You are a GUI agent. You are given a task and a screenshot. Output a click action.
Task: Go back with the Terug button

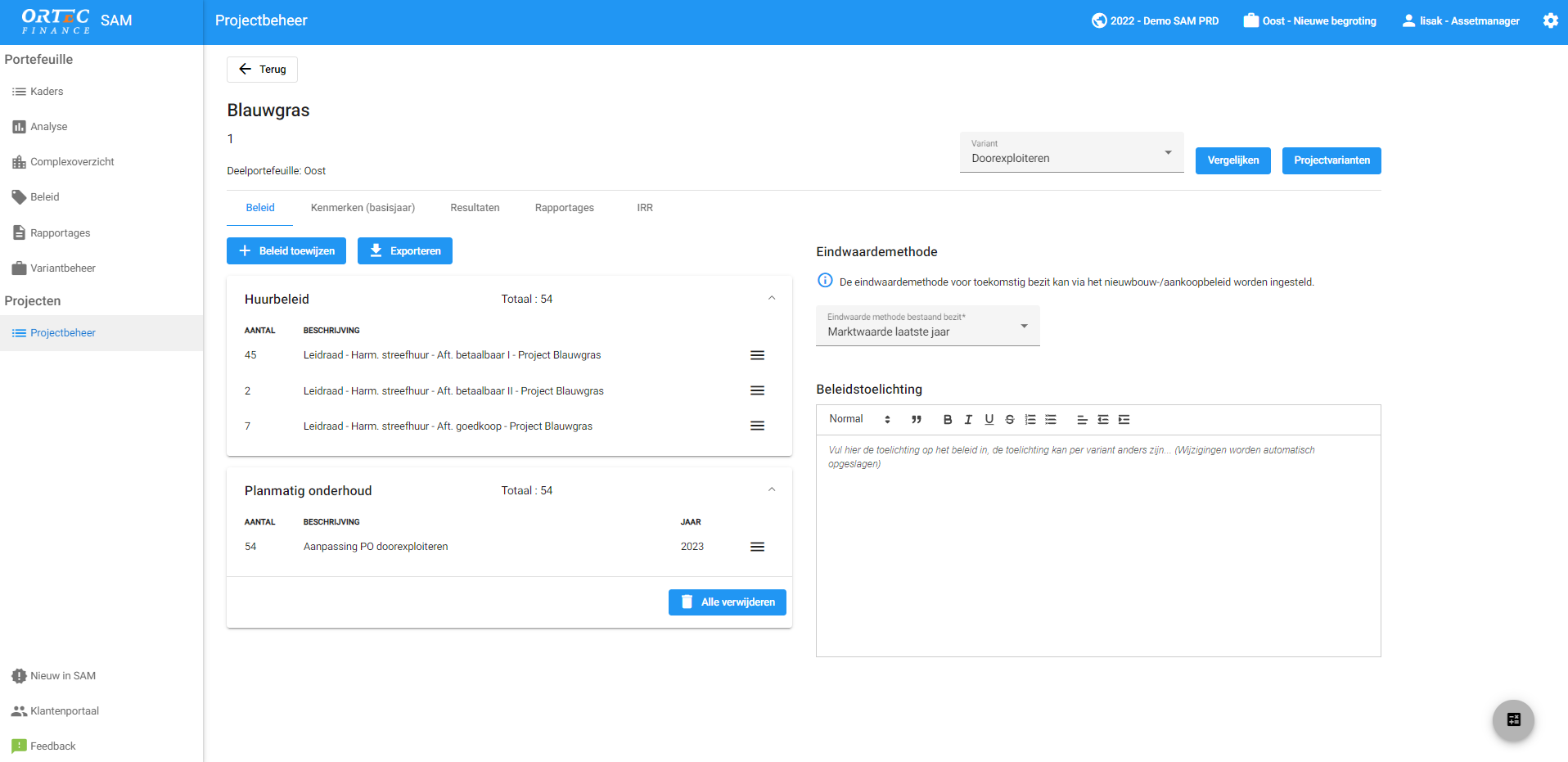pos(262,70)
